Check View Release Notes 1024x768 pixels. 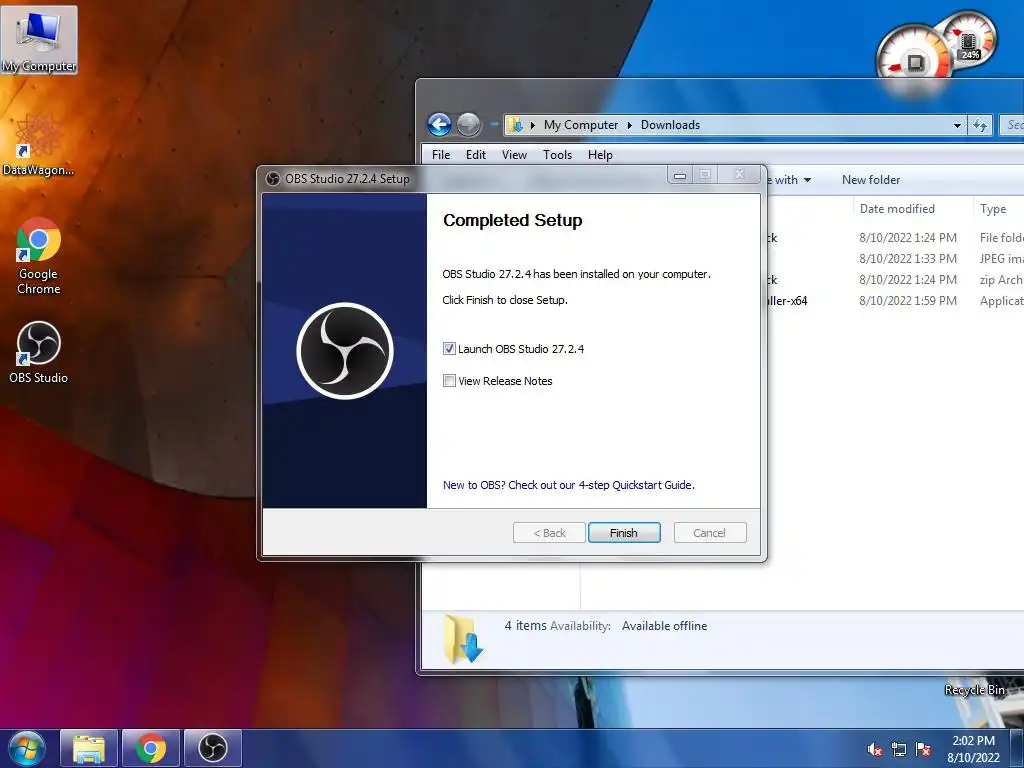pos(449,381)
